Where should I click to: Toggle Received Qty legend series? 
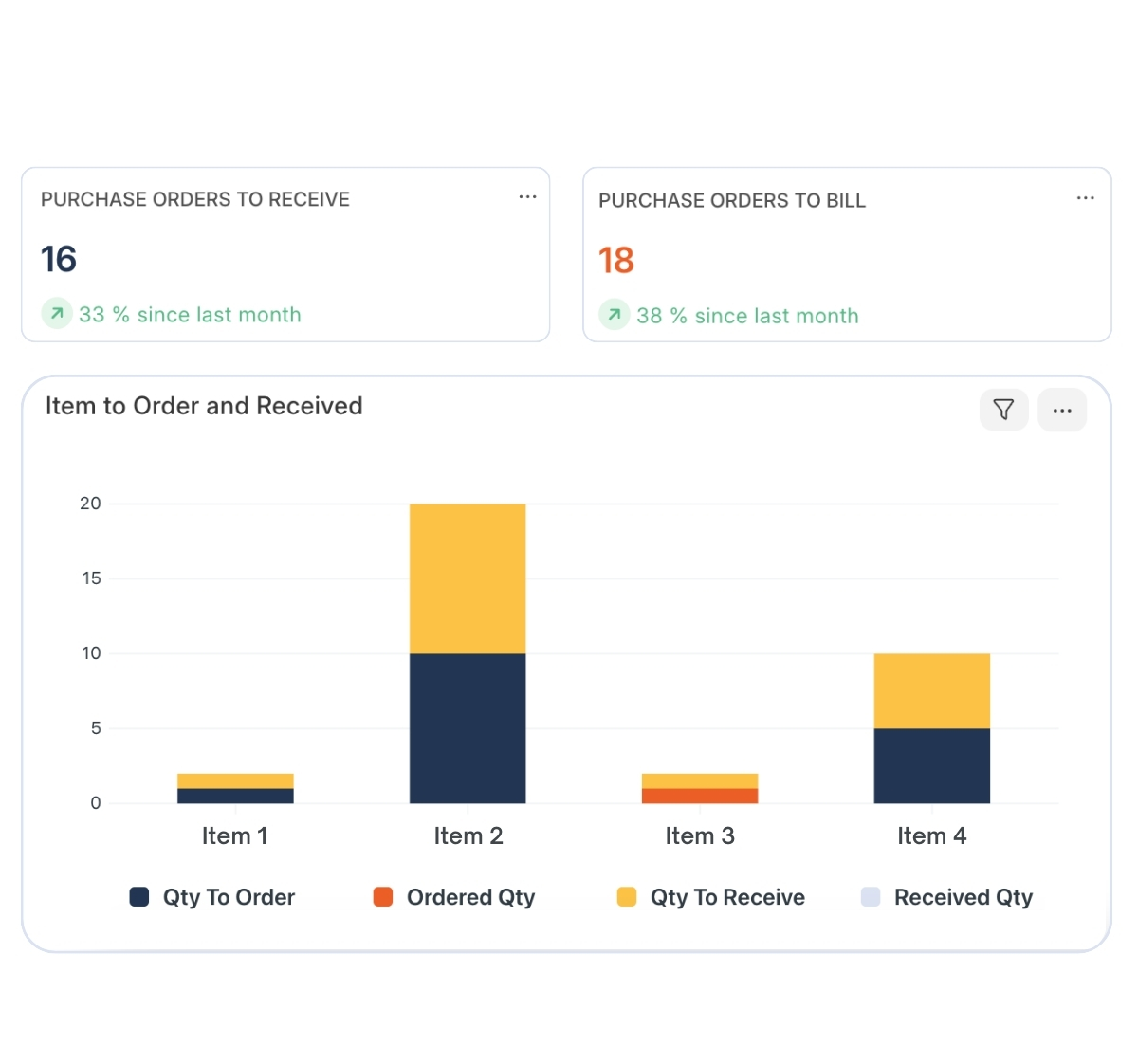[x=963, y=897]
